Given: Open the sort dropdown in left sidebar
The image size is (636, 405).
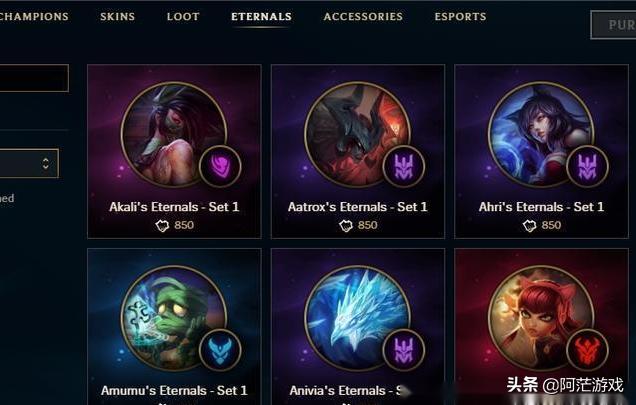Looking at the screenshot, I should tap(29, 163).
